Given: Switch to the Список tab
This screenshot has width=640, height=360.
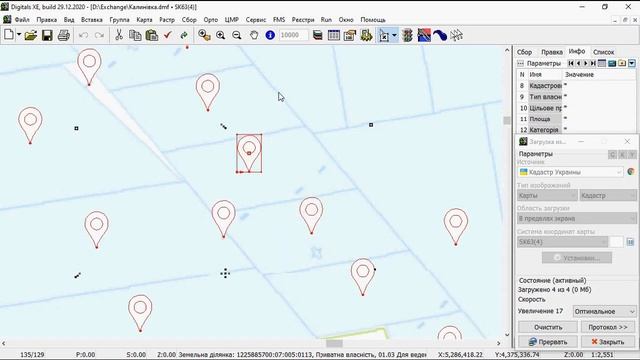Looking at the screenshot, I should click(603, 52).
